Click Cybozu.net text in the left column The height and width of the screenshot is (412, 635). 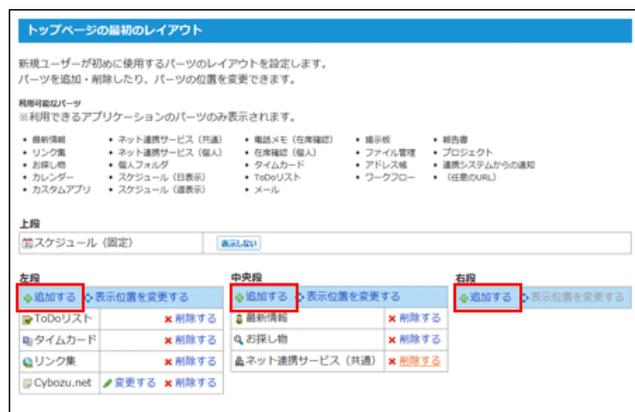pos(62,382)
